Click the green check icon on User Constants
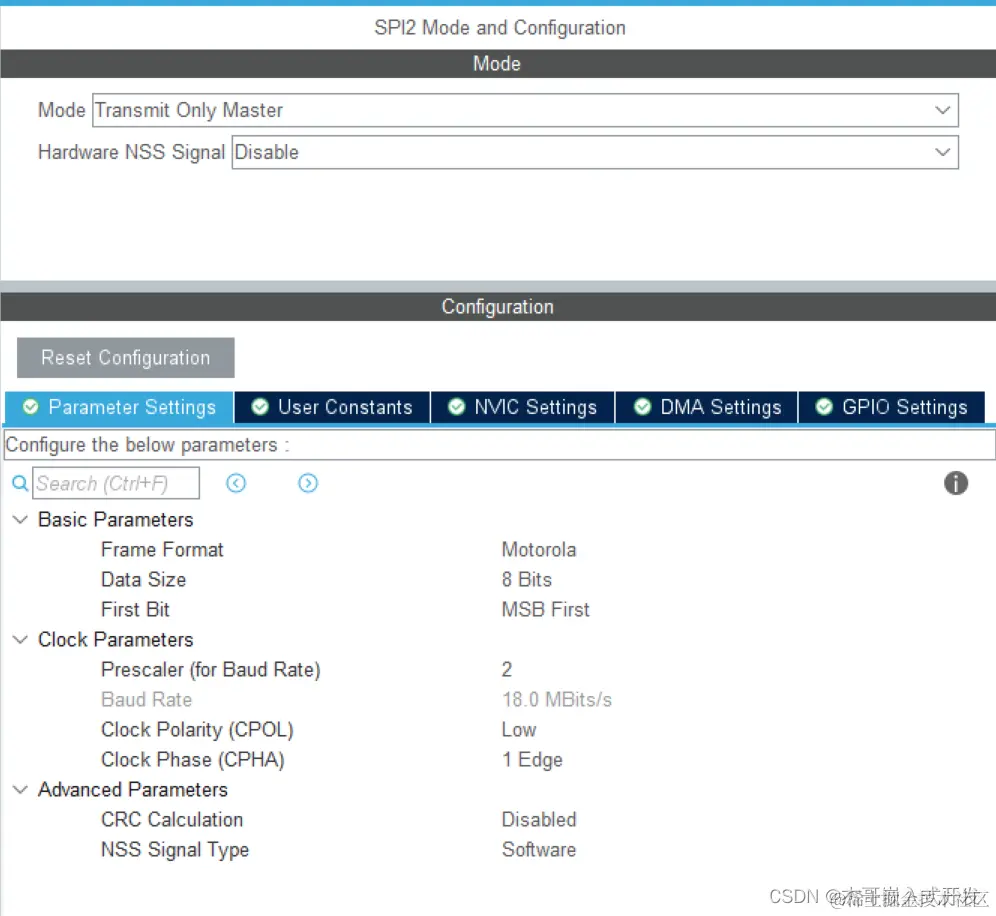This screenshot has width=996, height=916. [x=260, y=407]
